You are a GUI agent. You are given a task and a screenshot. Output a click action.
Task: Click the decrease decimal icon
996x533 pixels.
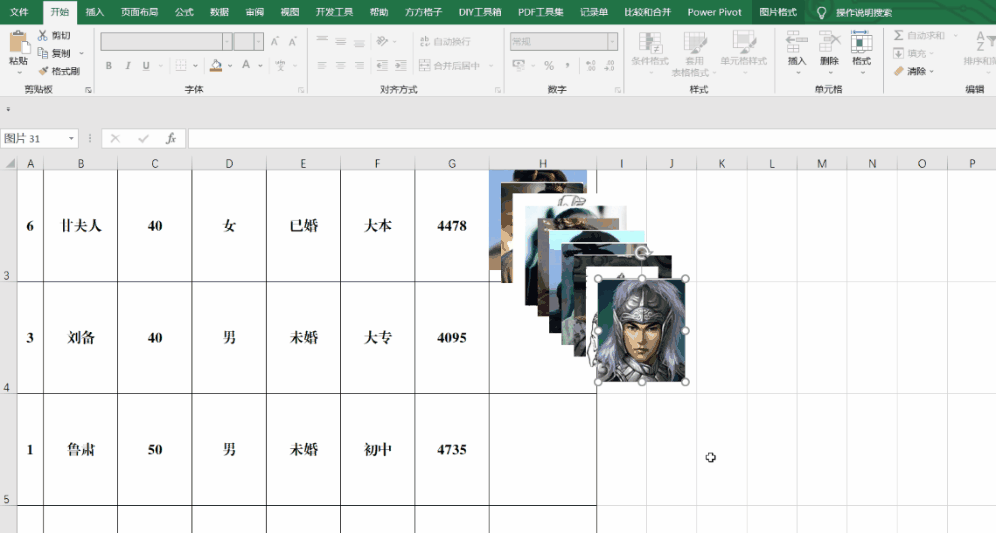pyautogui.click(x=609, y=65)
